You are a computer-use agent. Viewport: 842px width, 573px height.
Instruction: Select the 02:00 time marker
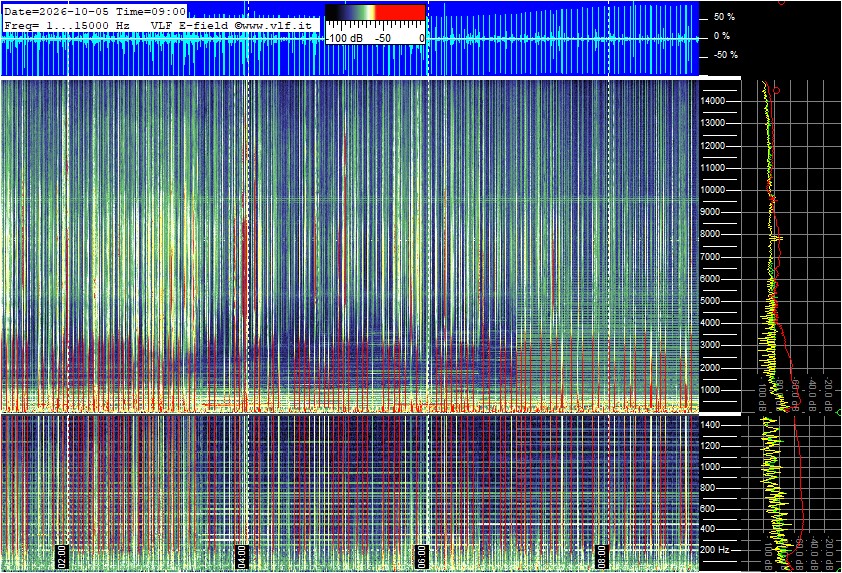[61, 556]
